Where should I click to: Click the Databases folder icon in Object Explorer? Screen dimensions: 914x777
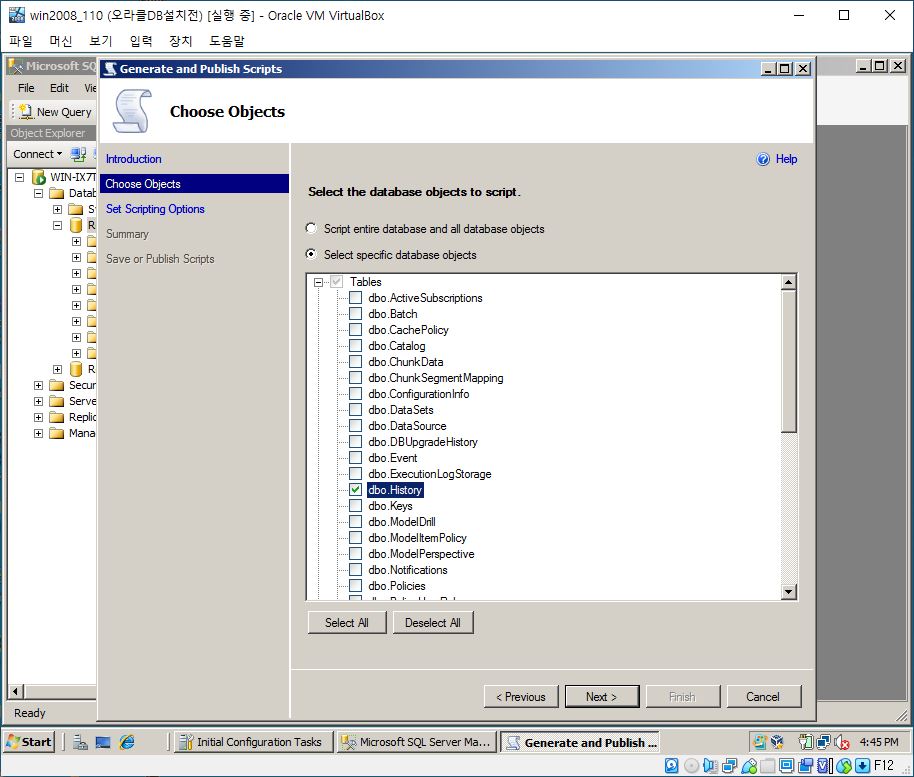pos(57,193)
